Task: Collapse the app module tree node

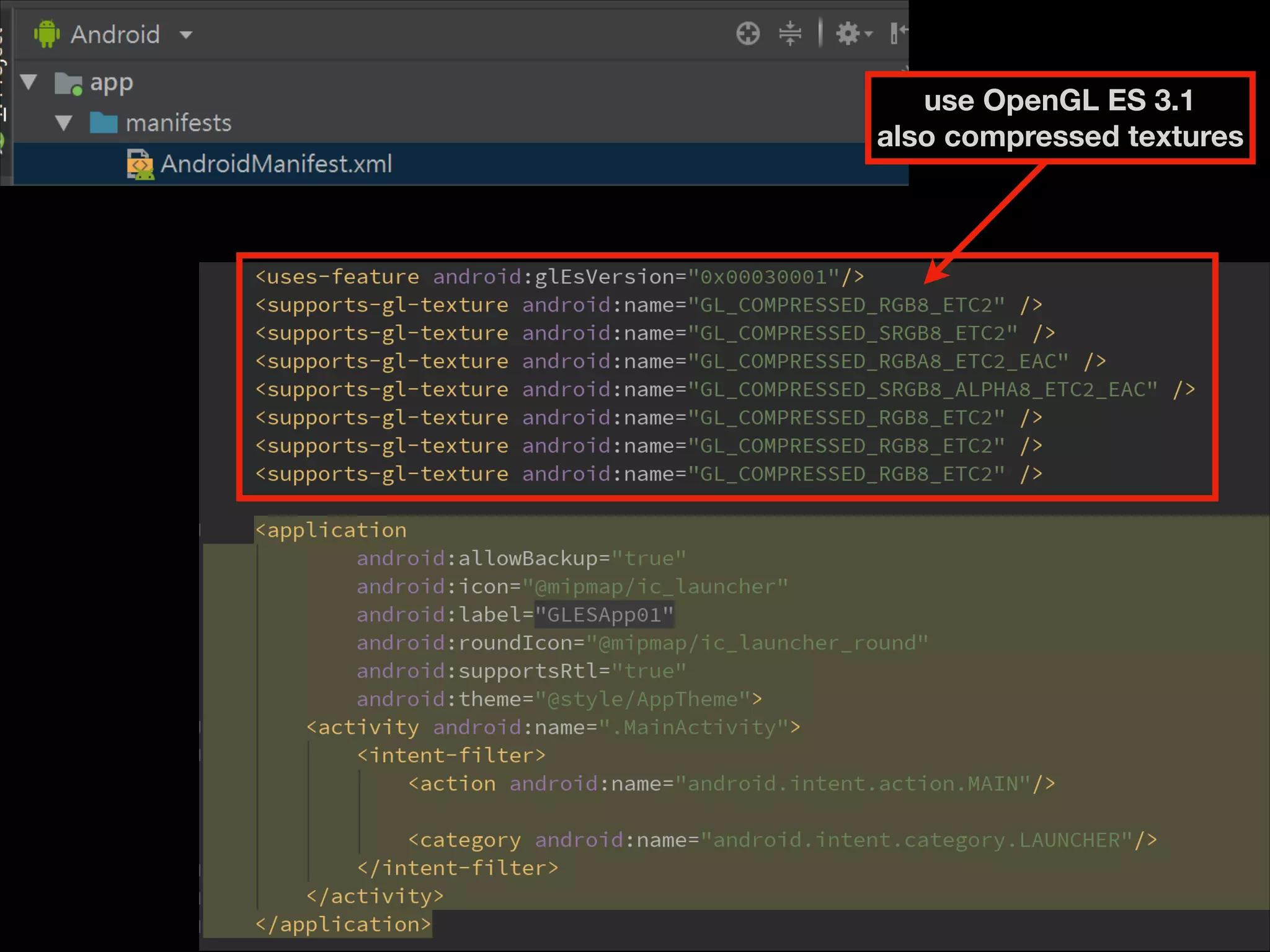Action: [x=29, y=82]
